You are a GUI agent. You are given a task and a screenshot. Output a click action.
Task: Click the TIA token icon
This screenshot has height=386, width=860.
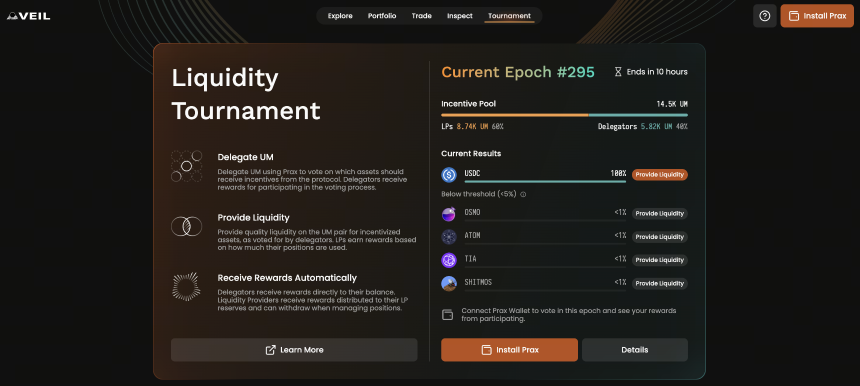(x=449, y=260)
